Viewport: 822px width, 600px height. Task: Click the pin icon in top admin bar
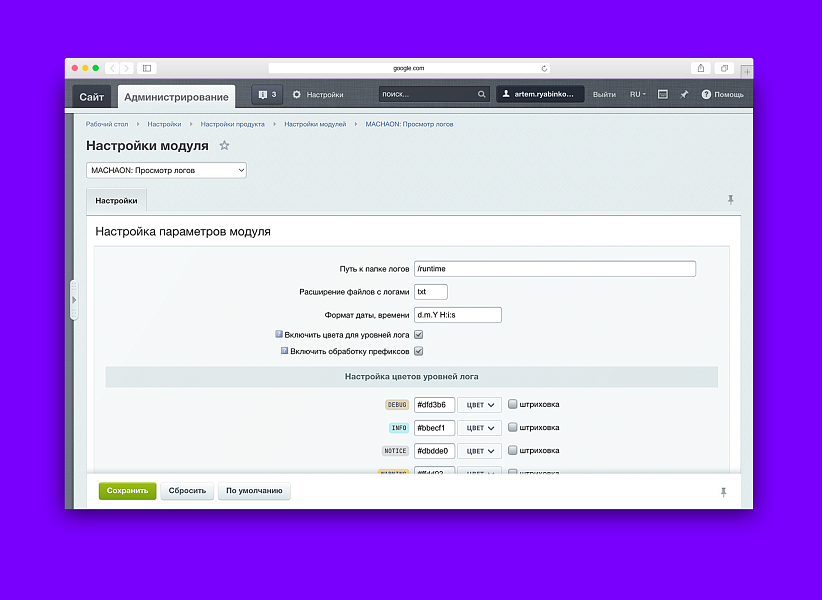(x=684, y=95)
